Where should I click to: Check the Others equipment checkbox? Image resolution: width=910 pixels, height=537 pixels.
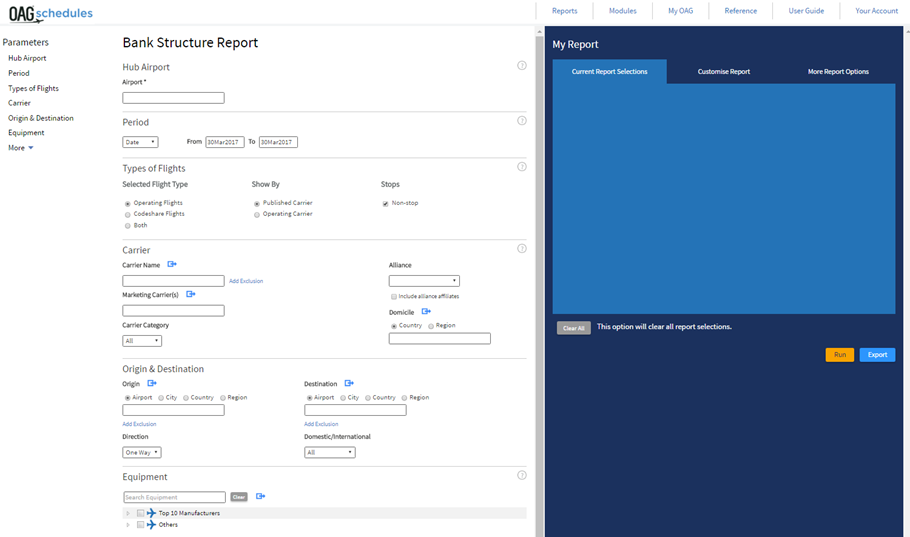[140, 525]
